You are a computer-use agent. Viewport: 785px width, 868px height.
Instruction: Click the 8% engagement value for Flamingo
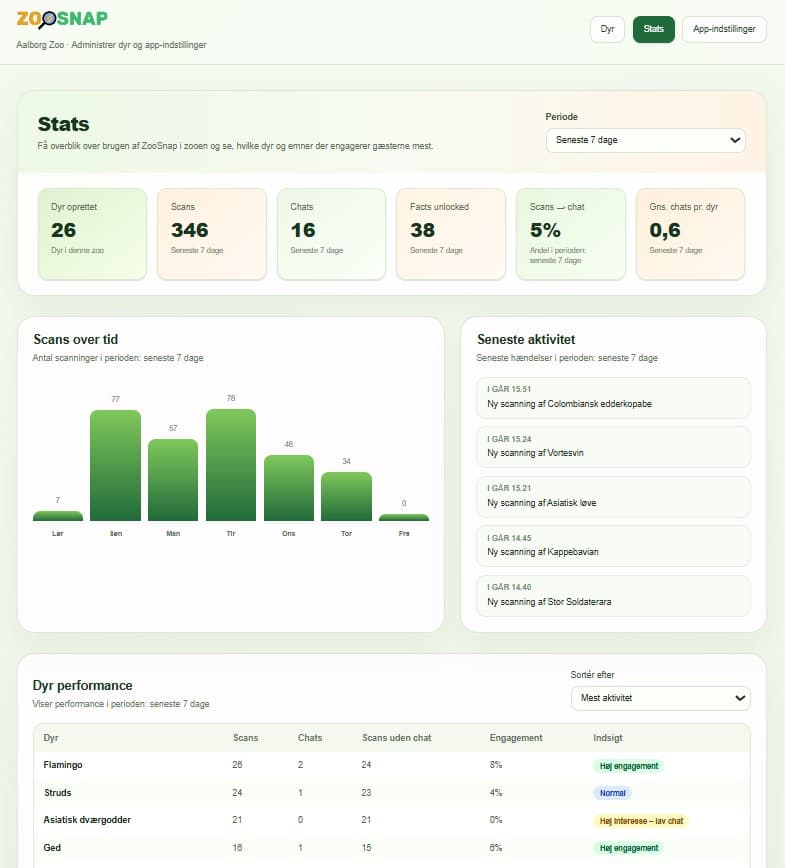pyautogui.click(x=495, y=765)
